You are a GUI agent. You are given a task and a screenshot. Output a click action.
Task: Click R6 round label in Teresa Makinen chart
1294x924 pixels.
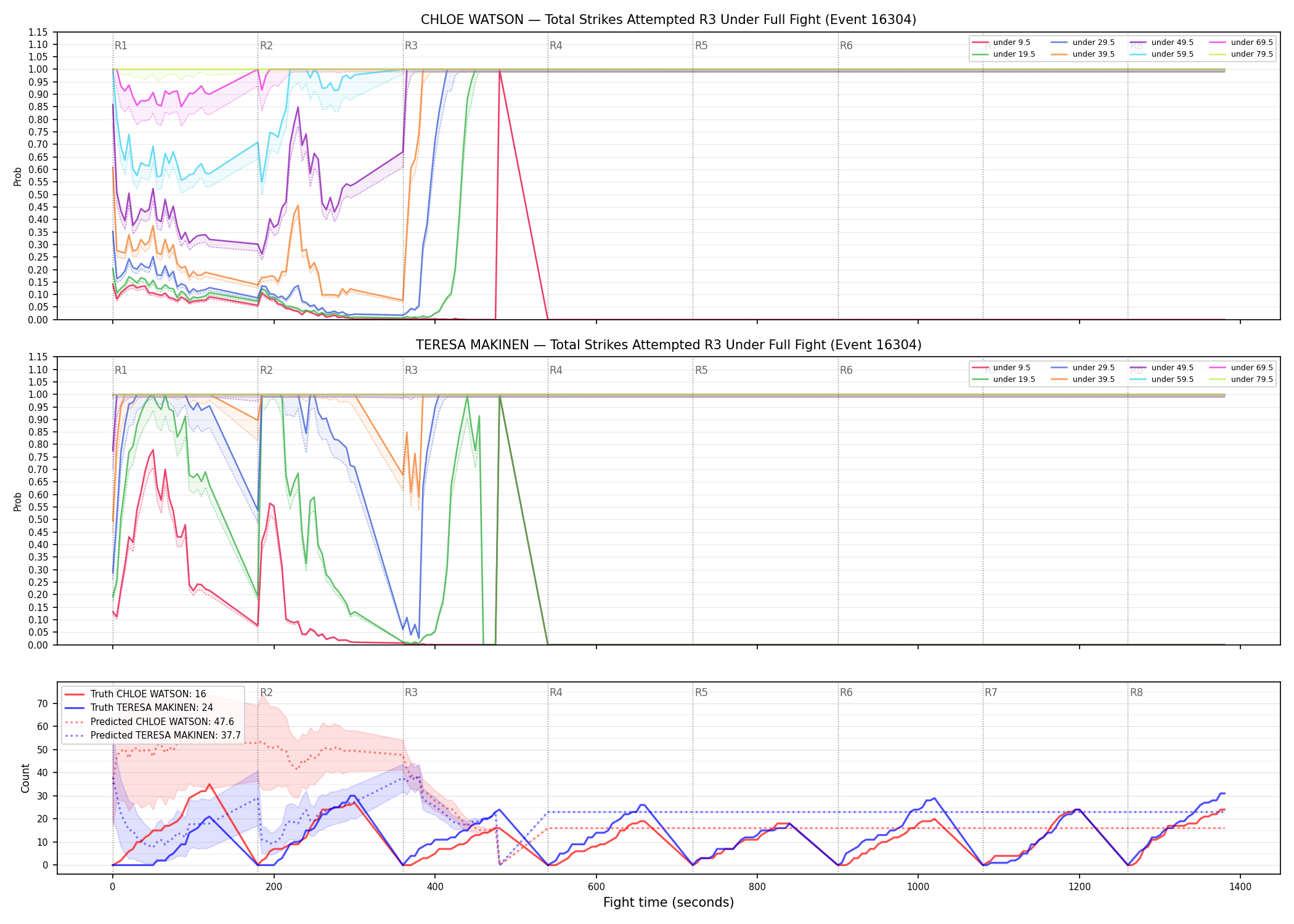pos(846,370)
